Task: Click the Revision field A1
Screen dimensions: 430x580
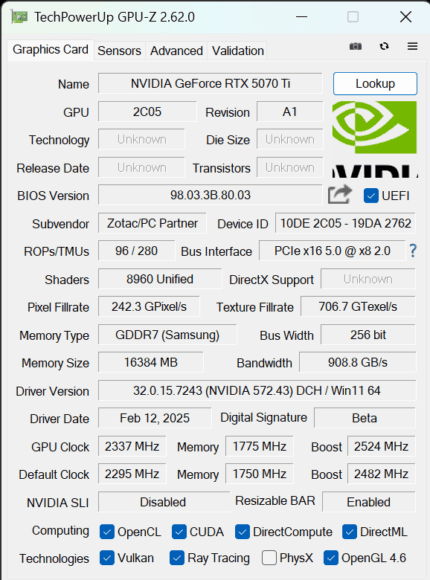Action: 290,112
